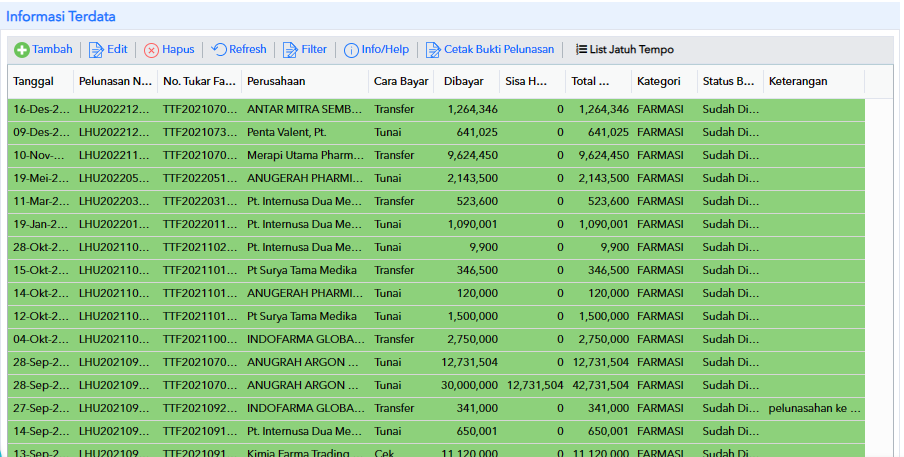Select the 341,000 Dibayar cell
904x457 pixels.
click(x=467, y=409)
